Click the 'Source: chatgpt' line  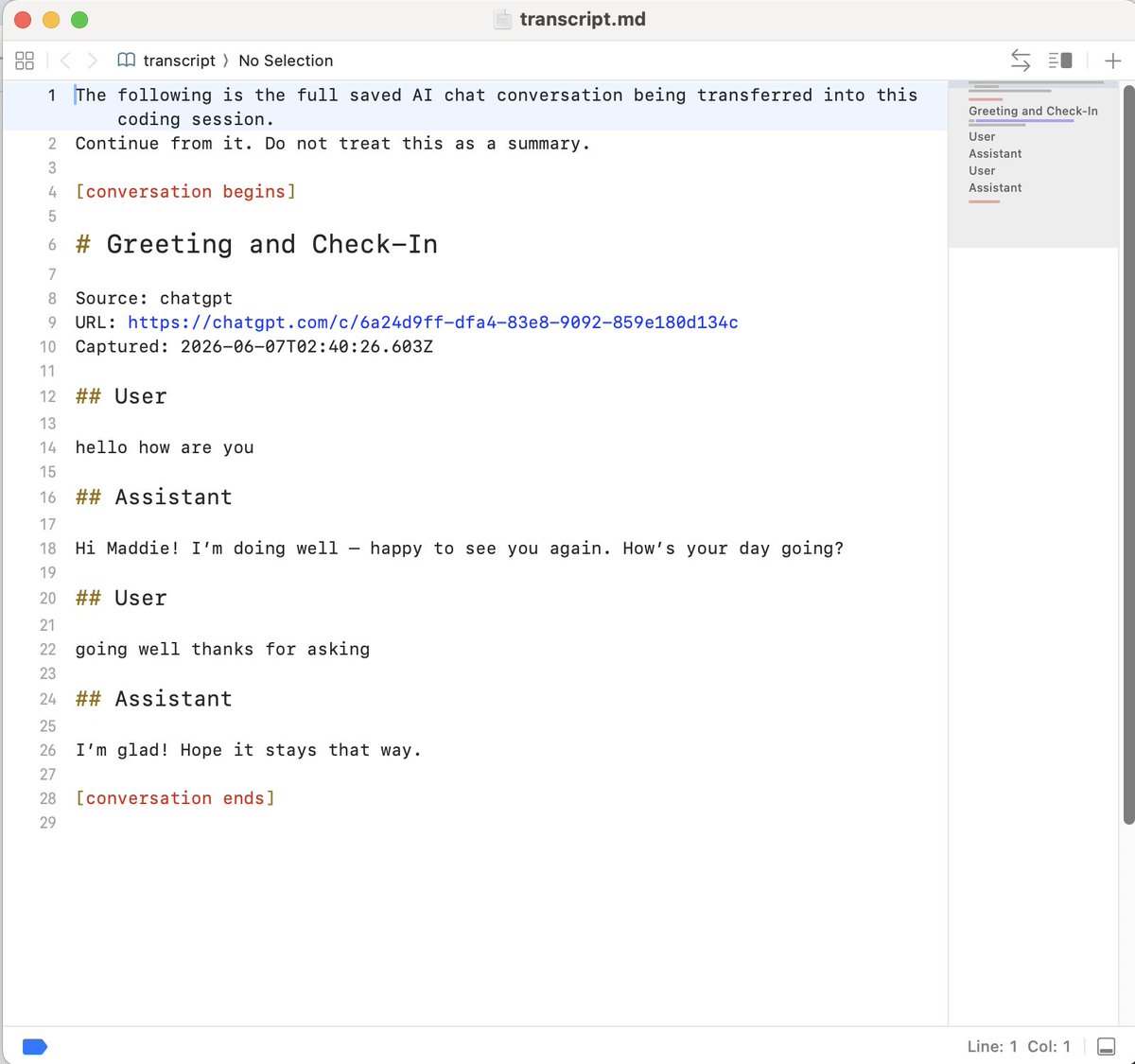click(154, 298)
